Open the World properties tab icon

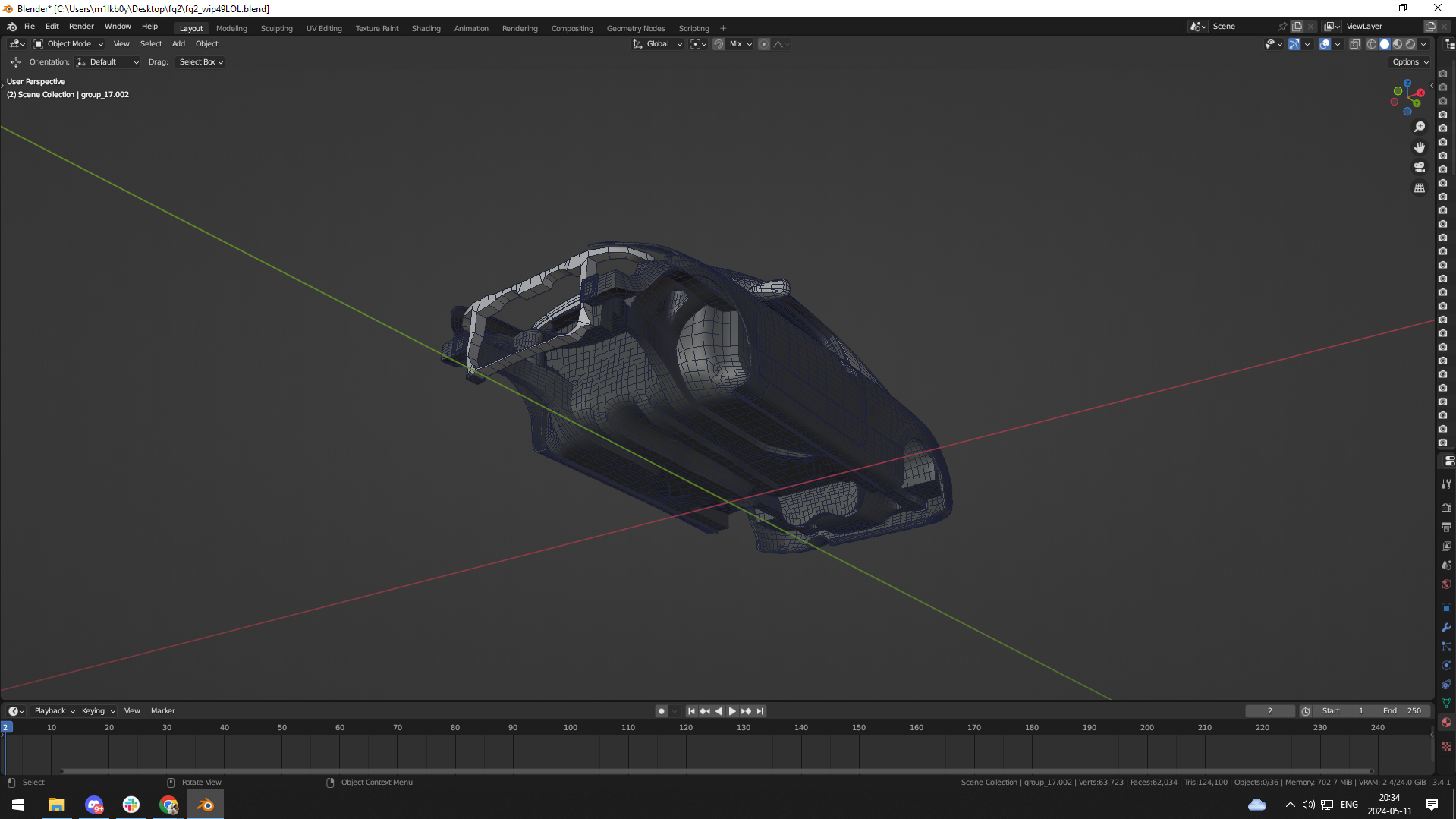pyautogui.click(x=1446, y=584)
